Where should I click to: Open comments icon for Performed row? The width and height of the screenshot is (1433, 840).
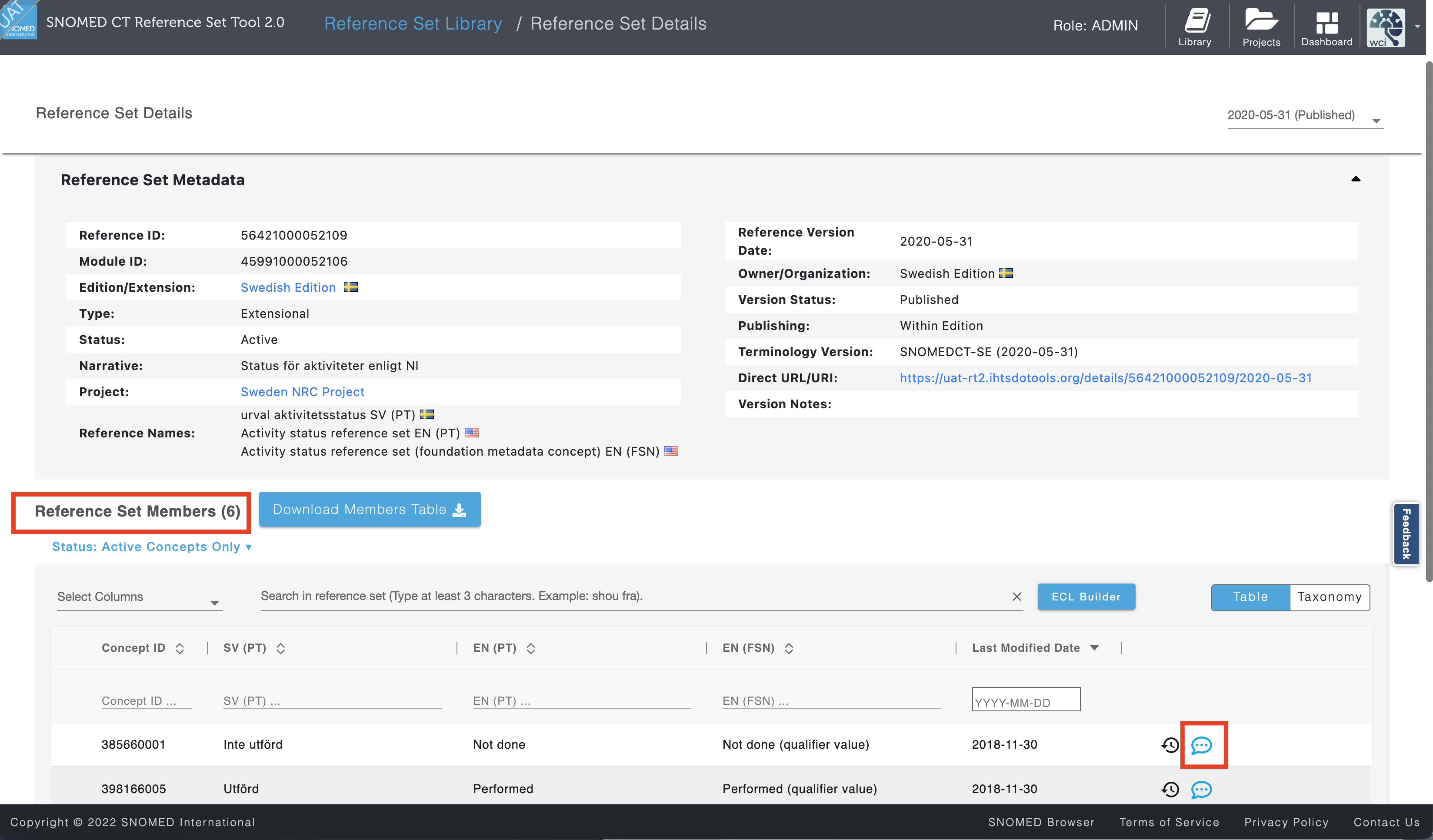tap(1202, 790)
